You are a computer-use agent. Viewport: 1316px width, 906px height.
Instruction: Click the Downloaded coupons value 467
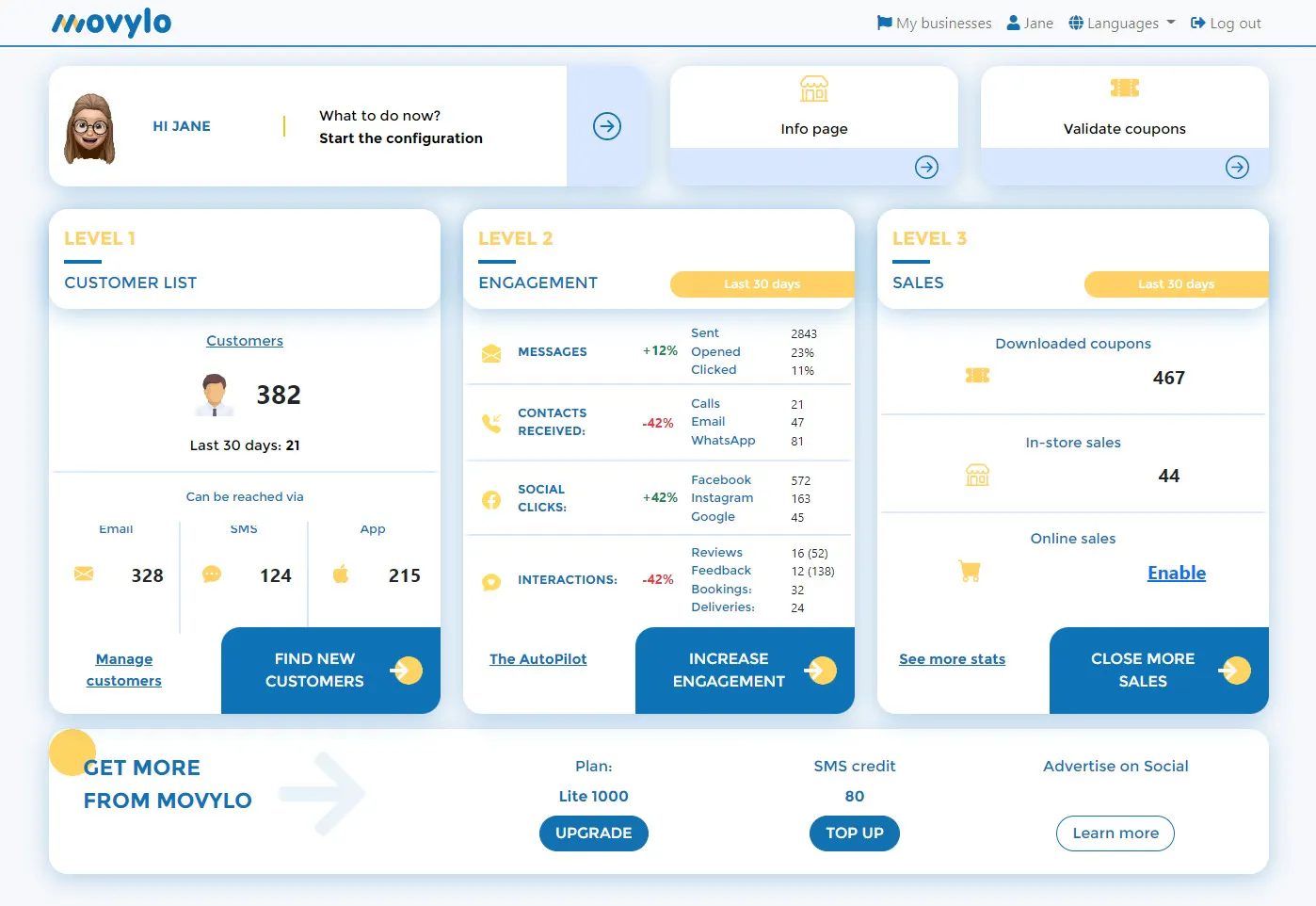pyautogui.click(x=1169, y=378)
